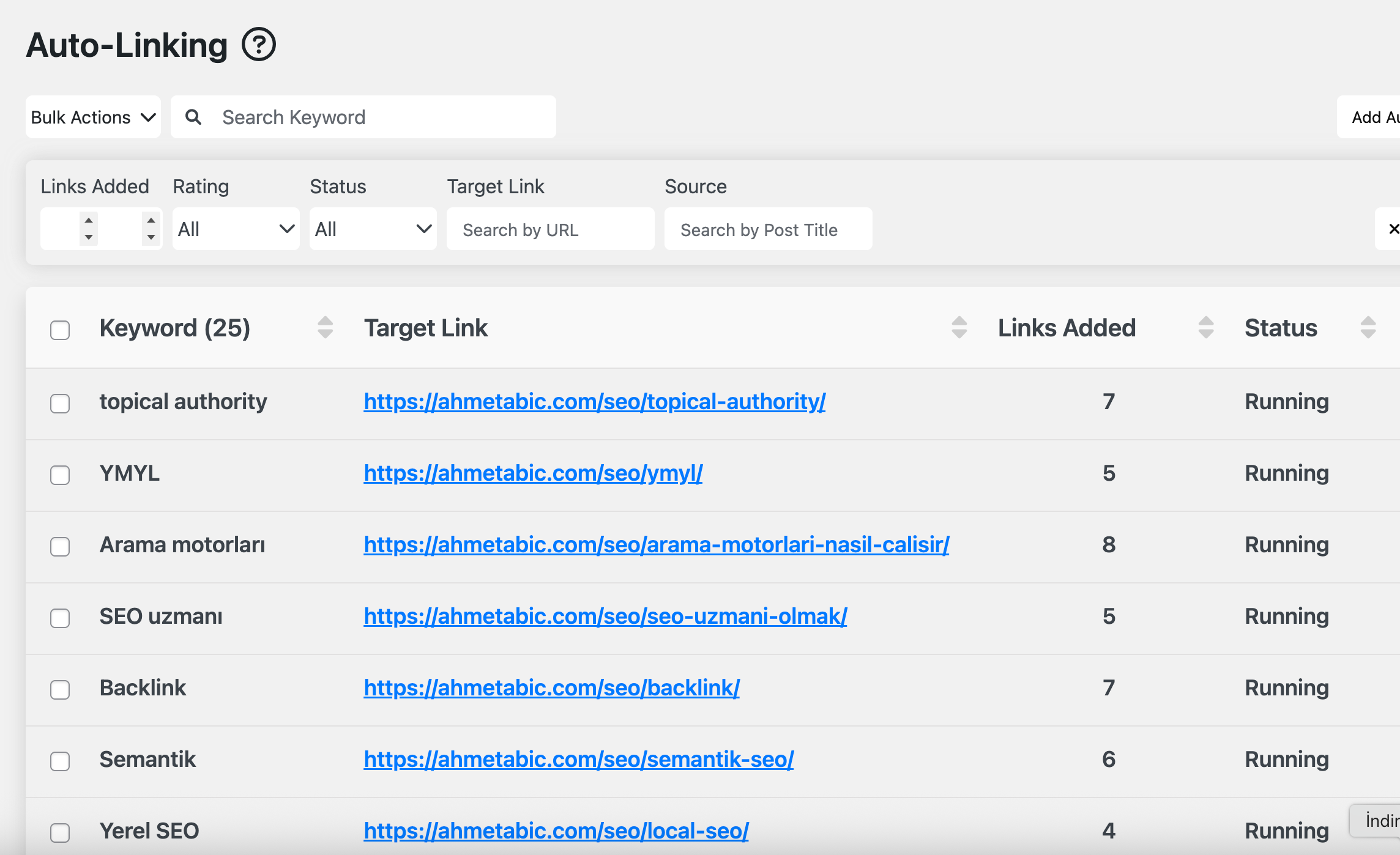Image resolution: width=1400 pixels, height=855 pixels.
Task: Open the Bulk Actions dropdown
Action: pos(93,117)
